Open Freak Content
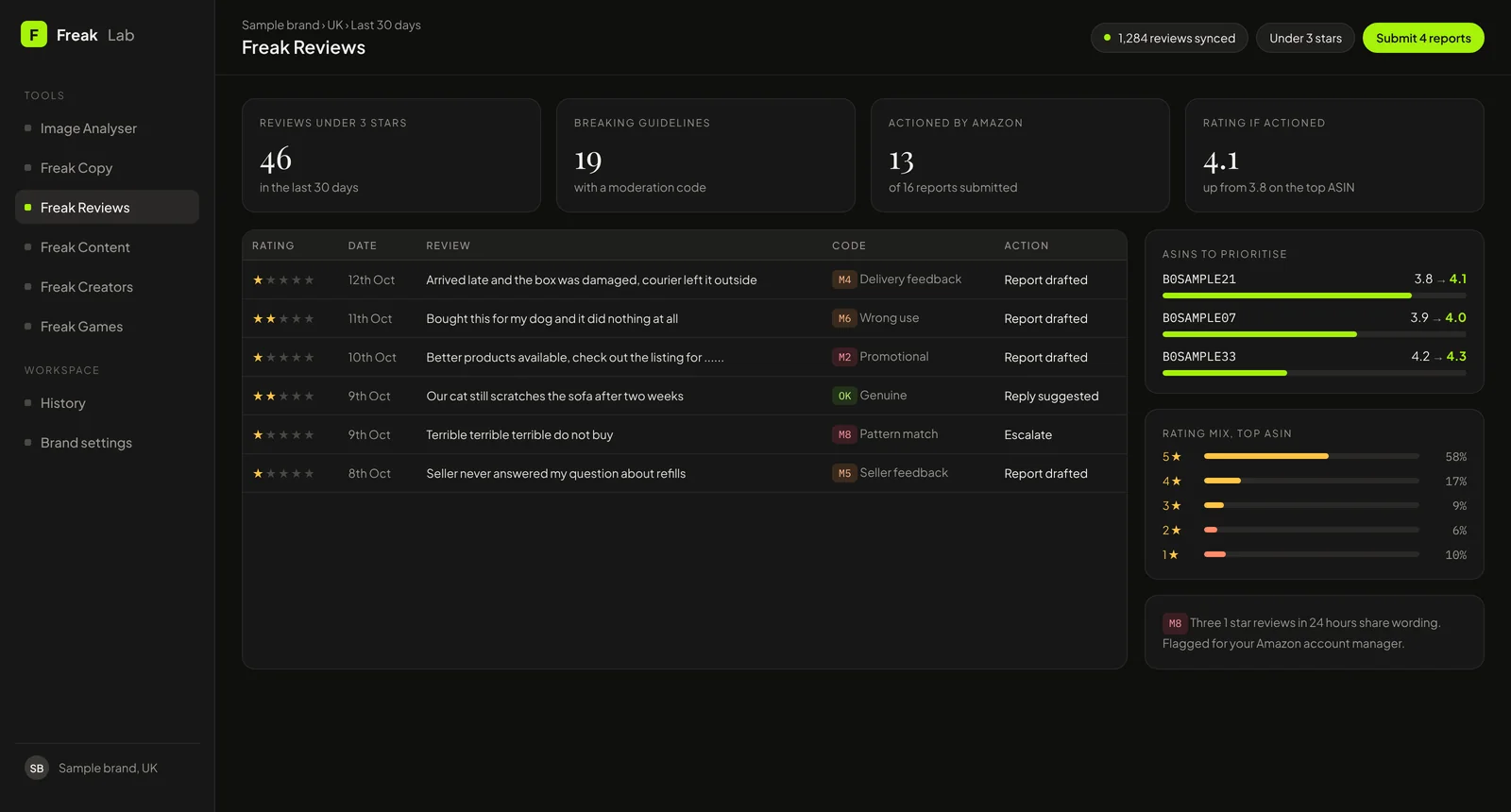The image size is (1511, 812). click(x=107, y=247)
